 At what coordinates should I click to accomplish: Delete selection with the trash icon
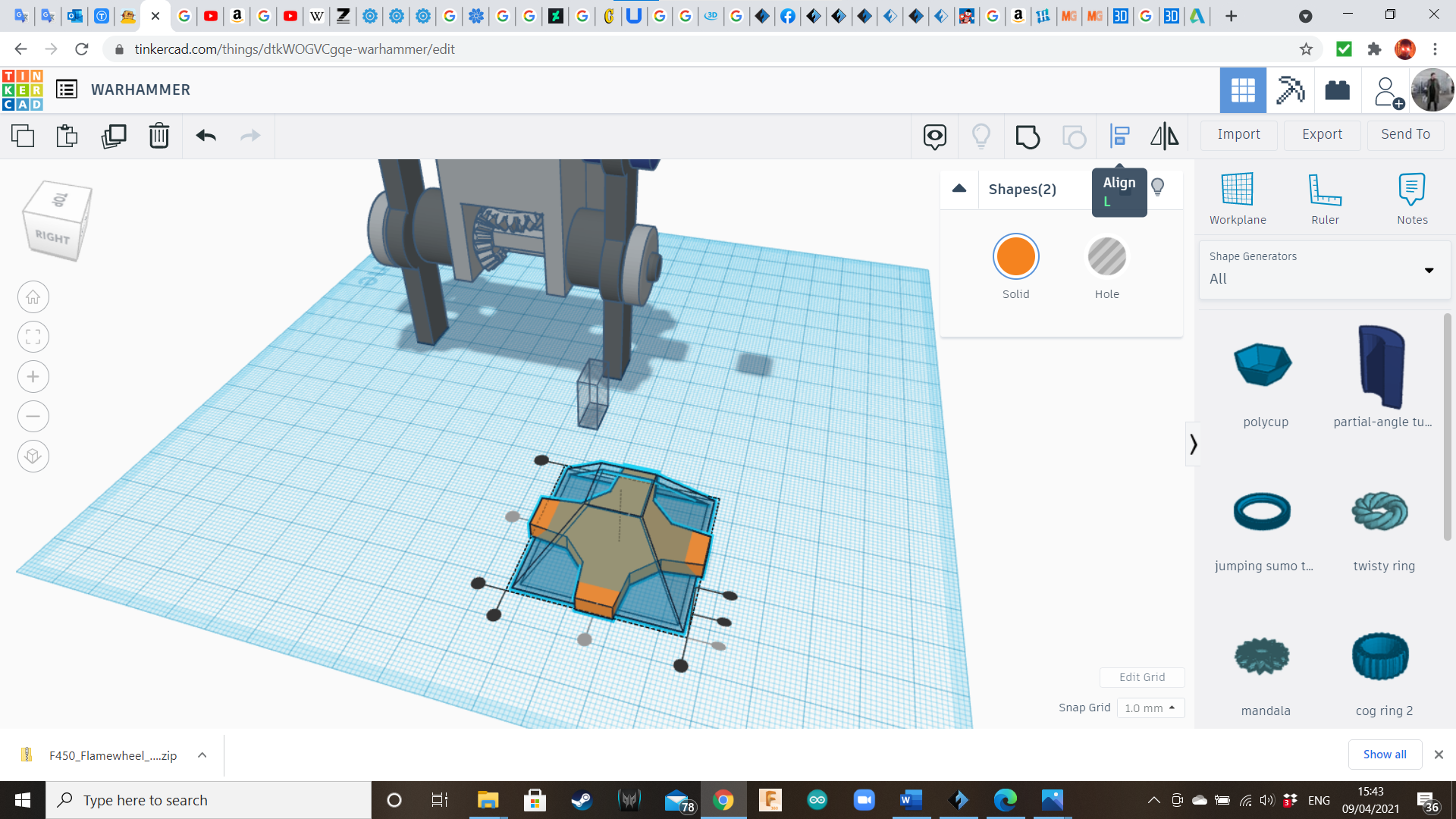point(159,136)
